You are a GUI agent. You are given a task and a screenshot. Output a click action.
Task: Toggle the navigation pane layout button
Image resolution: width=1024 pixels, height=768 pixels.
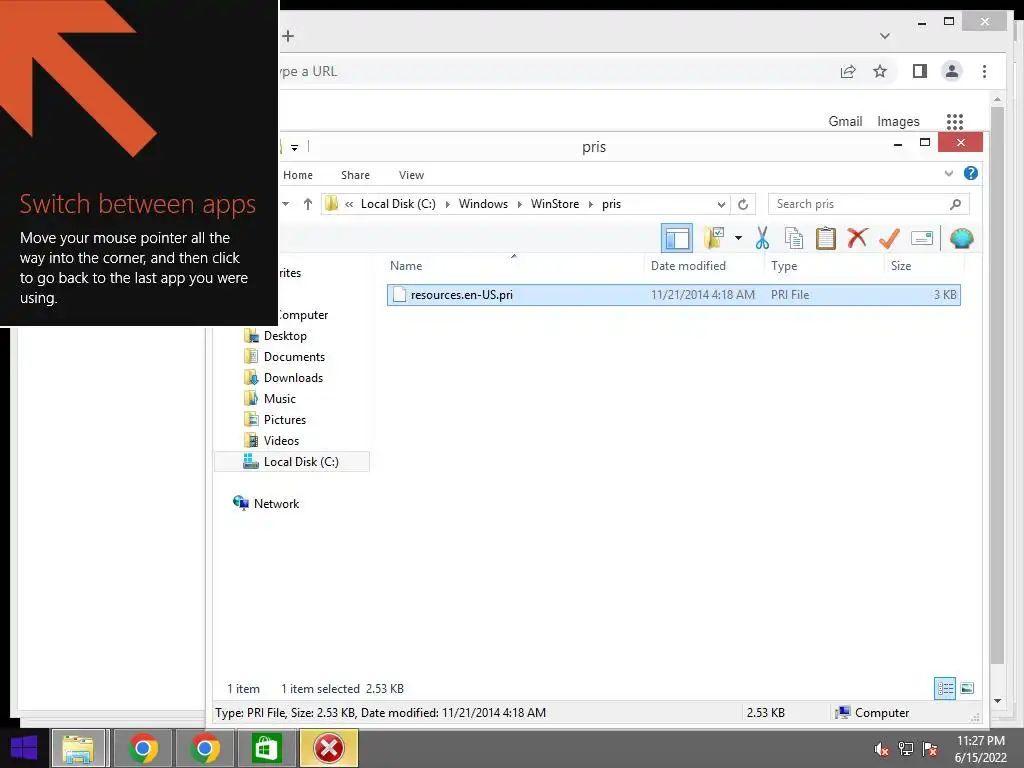click(x=677, y=238)
